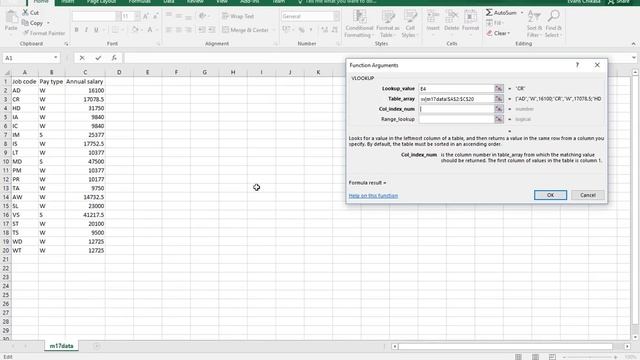Click the Increase Font Size icon
This screenshot has height=360, width=640.
[x=146, y=16]
